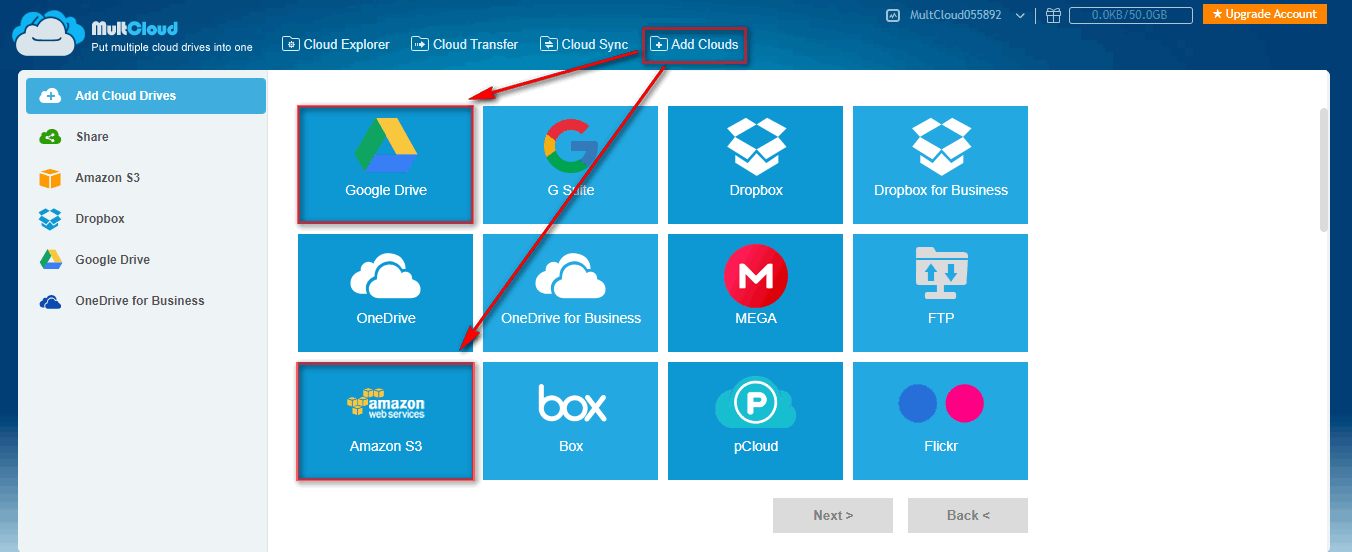Select the FTP cloud tile
Viewport: 1352px width, 552px height.
[x=940, y=293]
